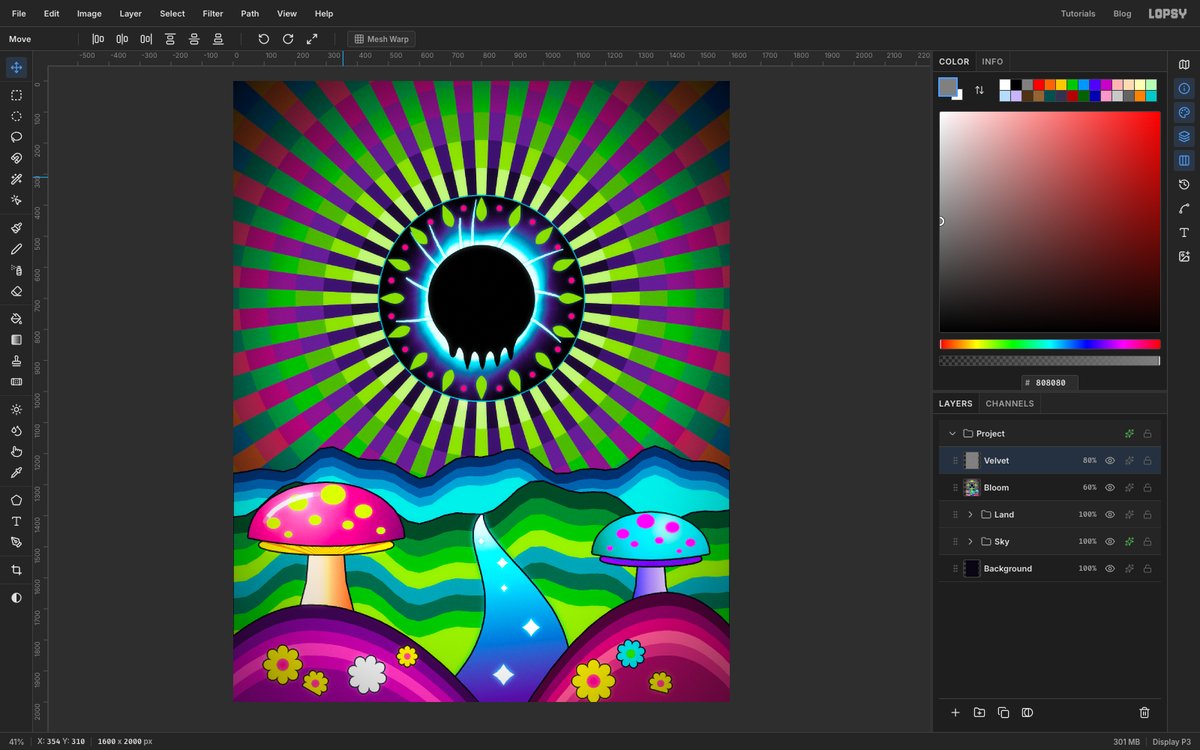Select the Magic Wand tool
Screen dimensions: 1200x750
[16, 179]
